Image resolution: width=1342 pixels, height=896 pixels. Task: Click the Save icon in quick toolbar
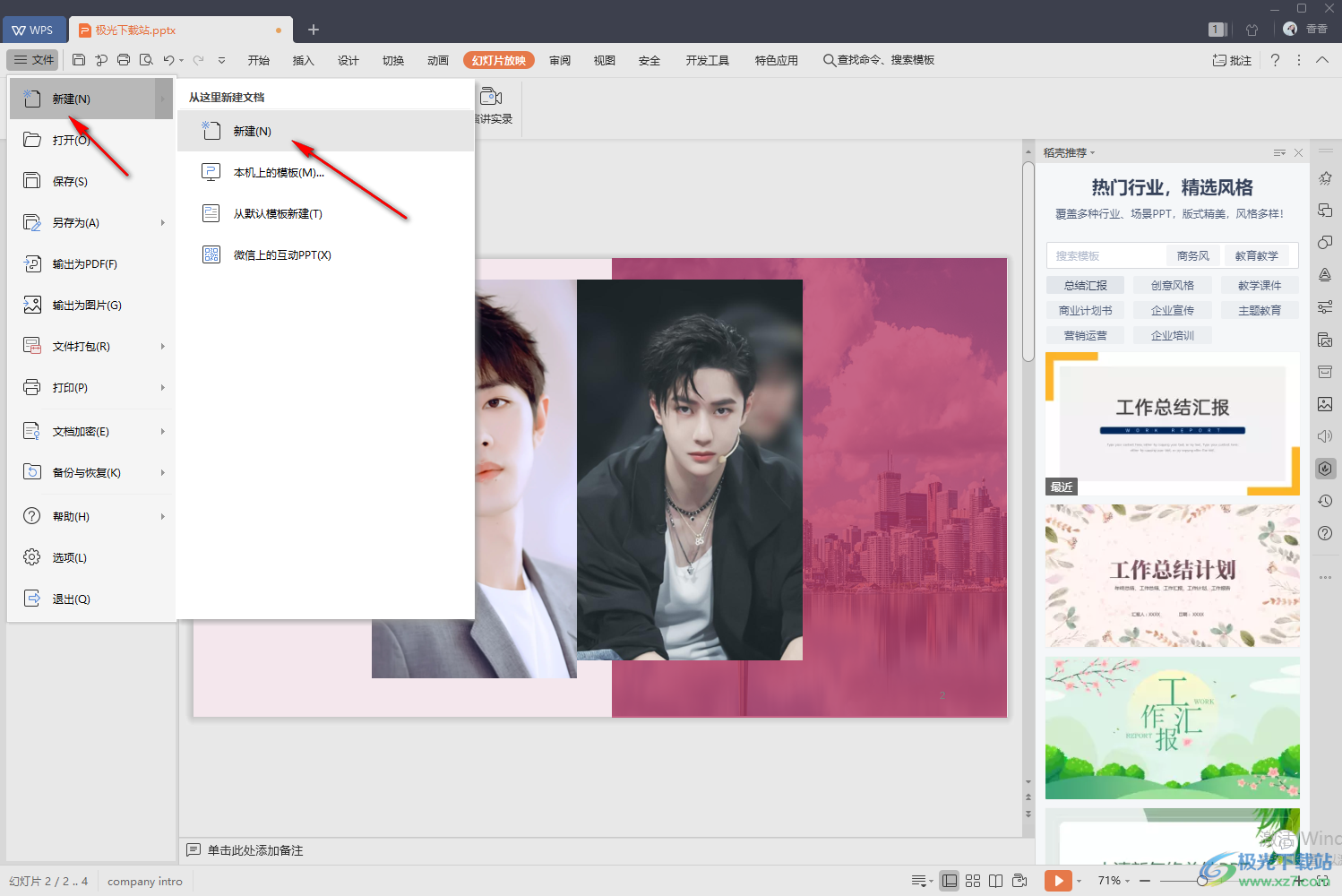pos(79,60)
